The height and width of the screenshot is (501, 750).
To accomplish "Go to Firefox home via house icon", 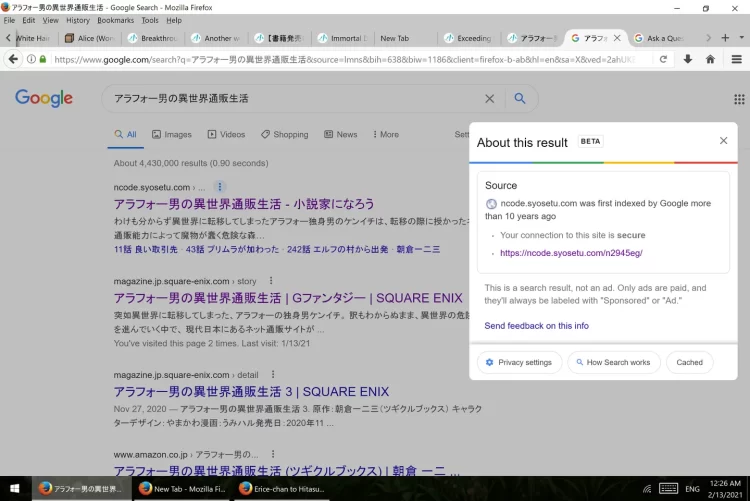I will [x=710, y=59].
